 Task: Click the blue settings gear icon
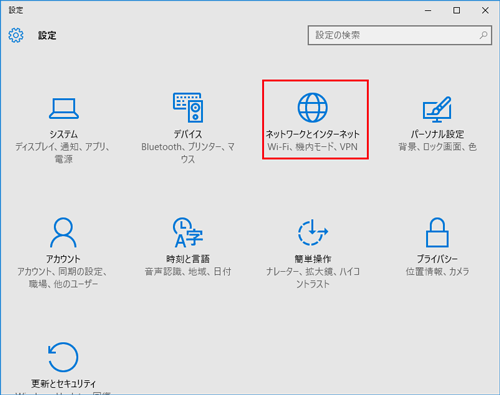point(16,35)
